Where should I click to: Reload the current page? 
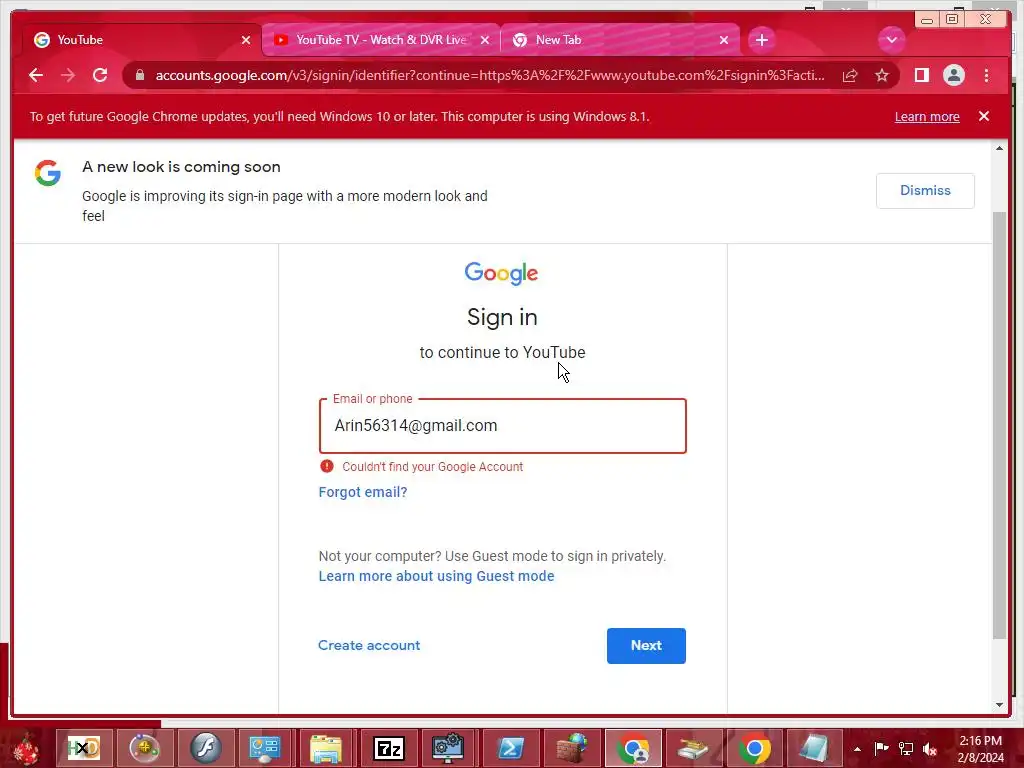(x=100, y=75)
